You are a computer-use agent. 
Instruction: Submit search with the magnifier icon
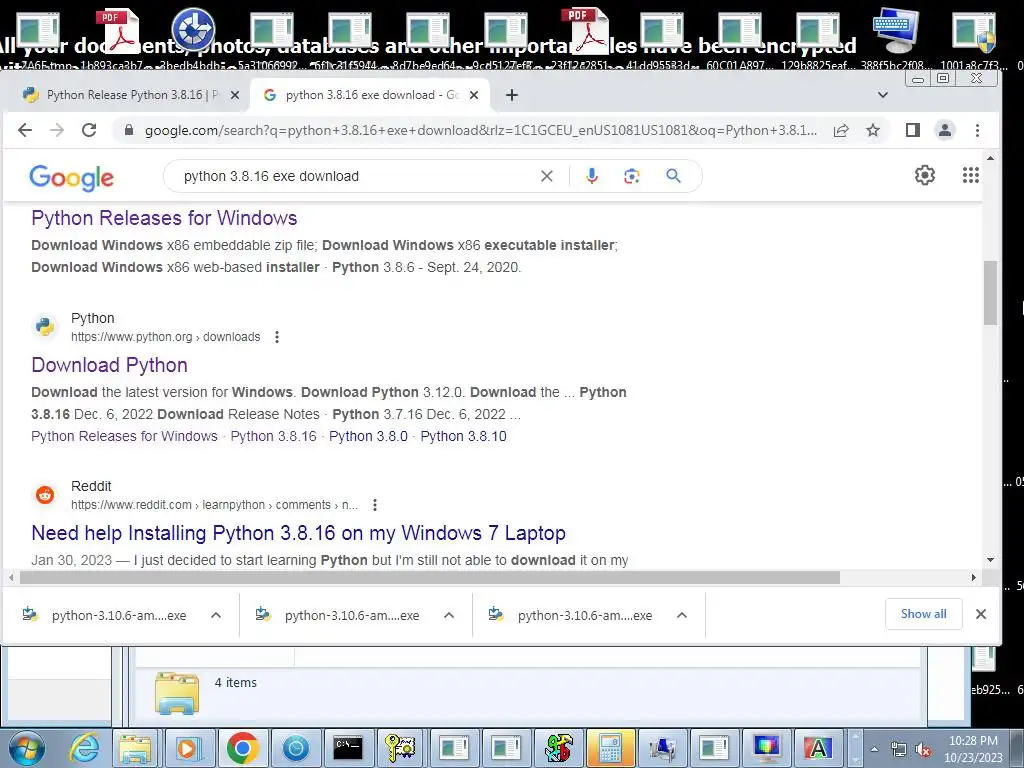673,176
